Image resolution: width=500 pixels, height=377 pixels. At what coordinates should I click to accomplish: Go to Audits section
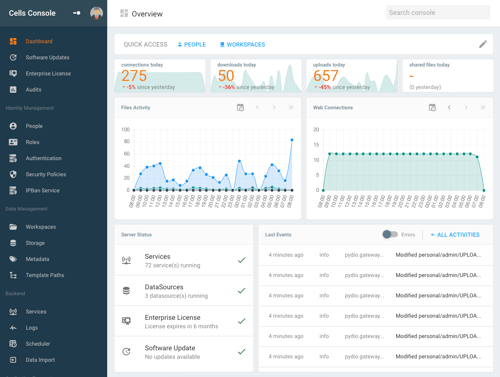point(33,89)
